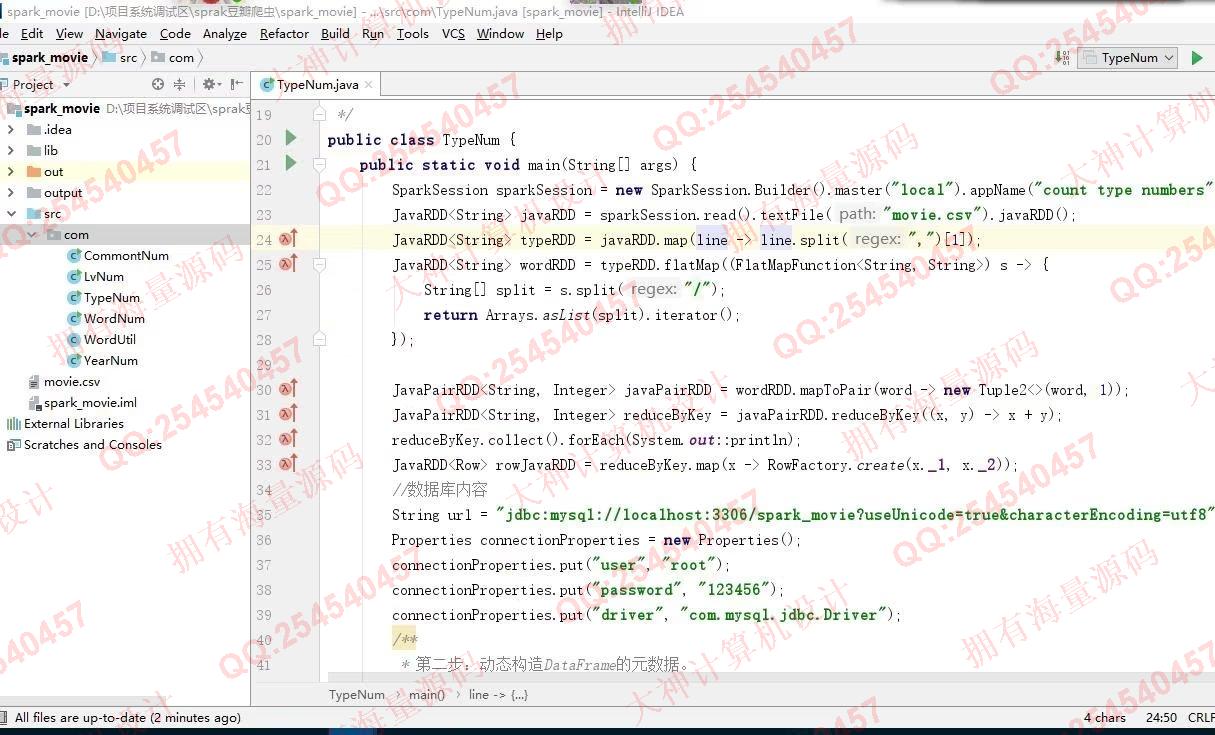Select the movie.csv file
This screenshot has width=1215, height=735.
tap(63, 381)
